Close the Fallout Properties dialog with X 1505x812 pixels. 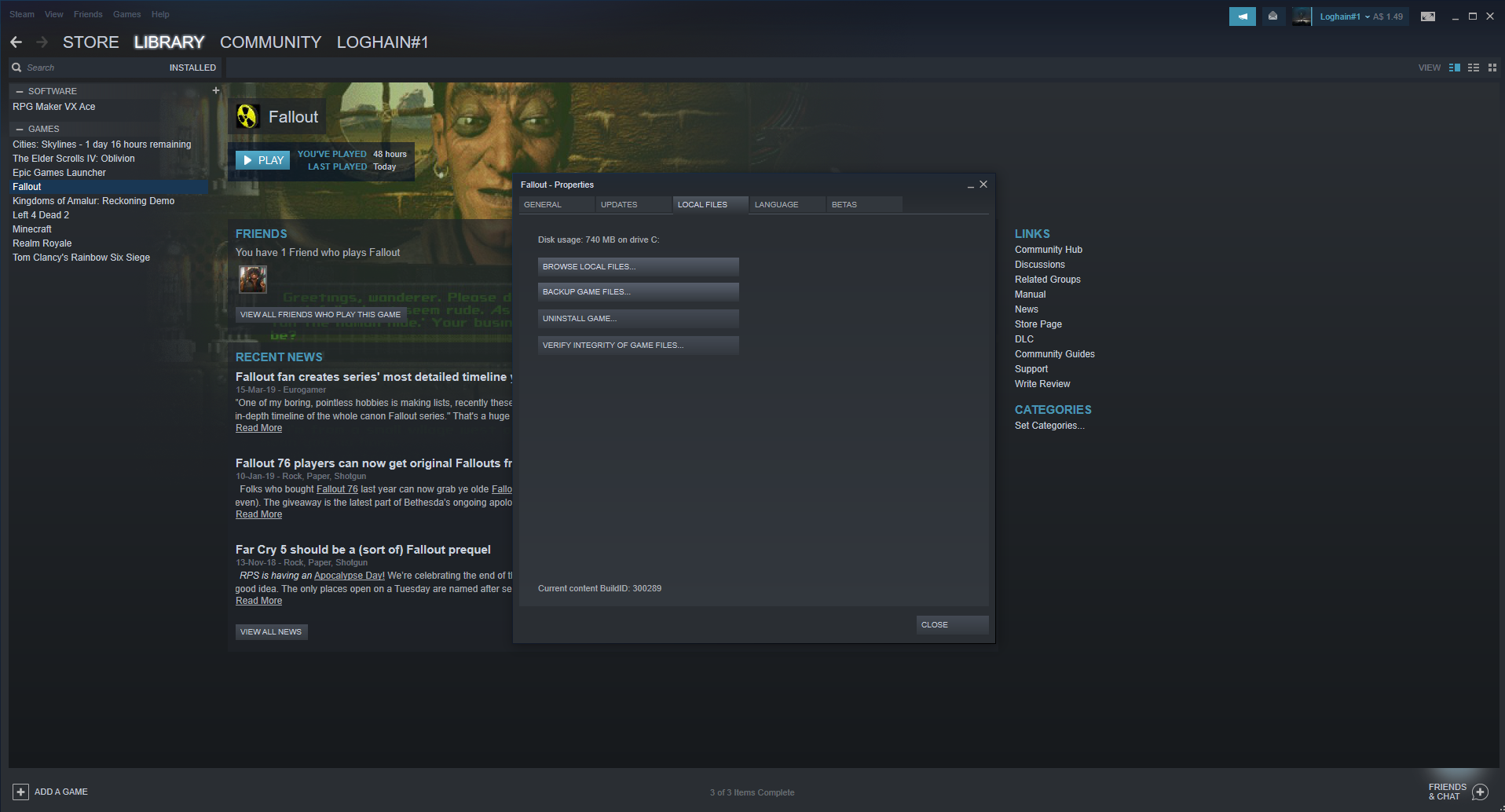[x=983, y=185]
